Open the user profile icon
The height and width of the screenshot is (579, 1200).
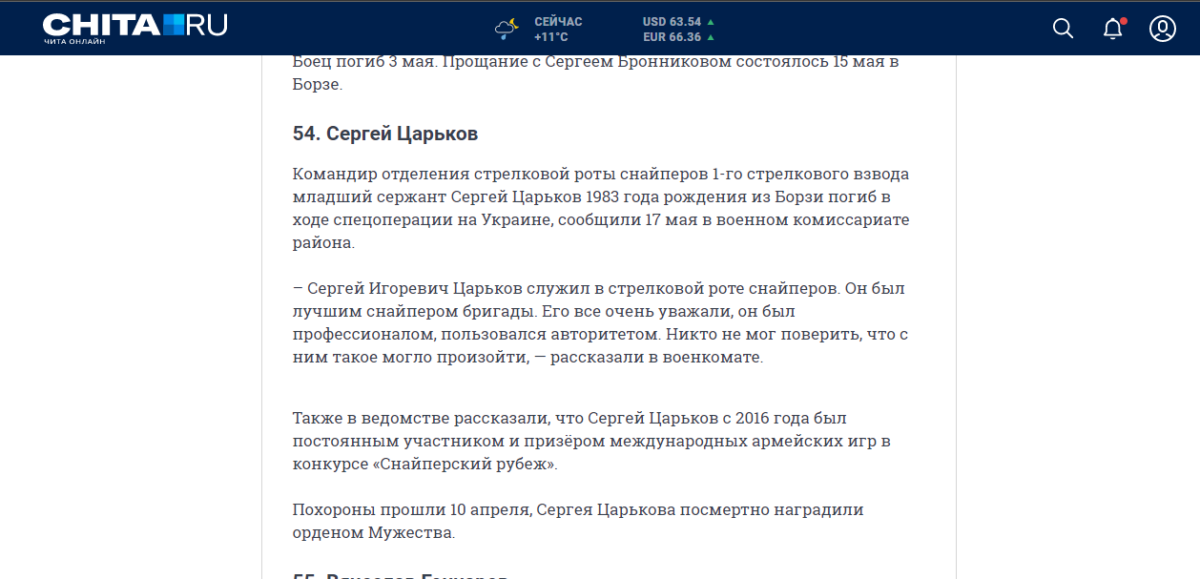[1162, 28]
